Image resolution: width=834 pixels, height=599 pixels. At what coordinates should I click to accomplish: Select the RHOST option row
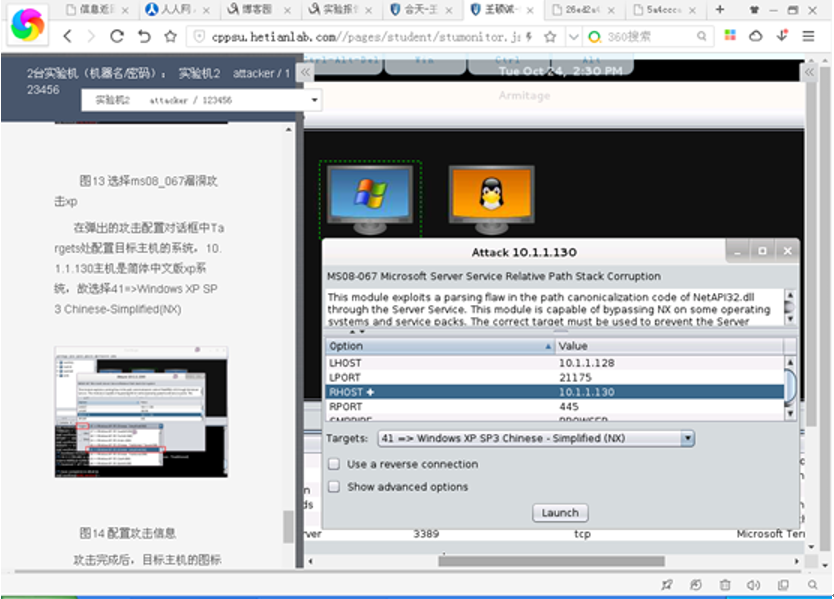tap(555, 392)
